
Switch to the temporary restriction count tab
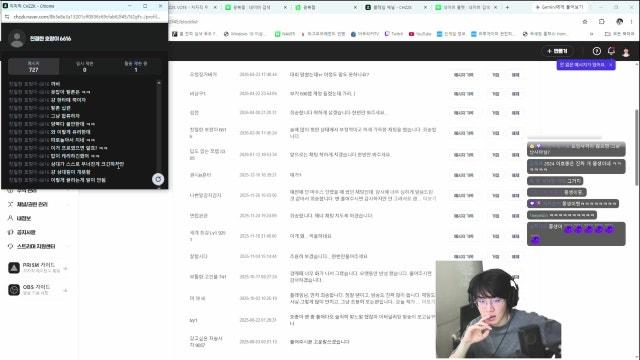[84, 67]
